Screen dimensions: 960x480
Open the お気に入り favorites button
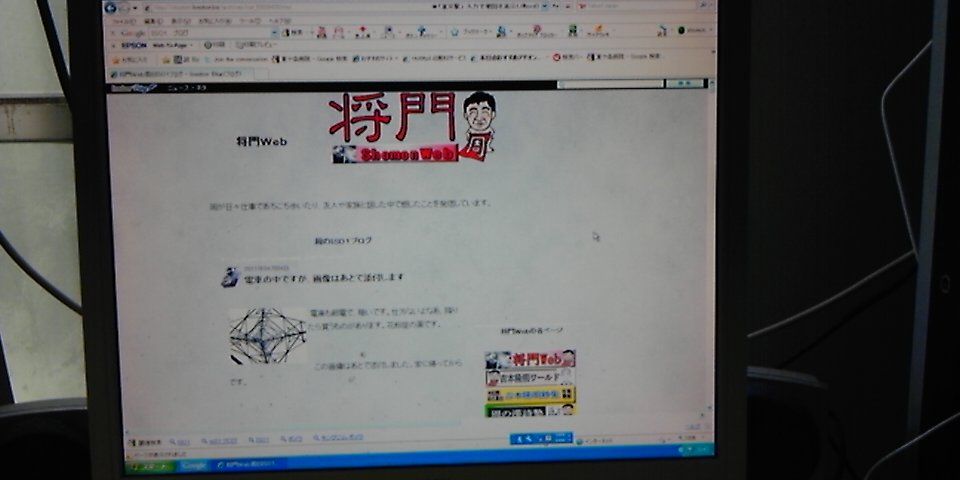[x=131, y=59]
